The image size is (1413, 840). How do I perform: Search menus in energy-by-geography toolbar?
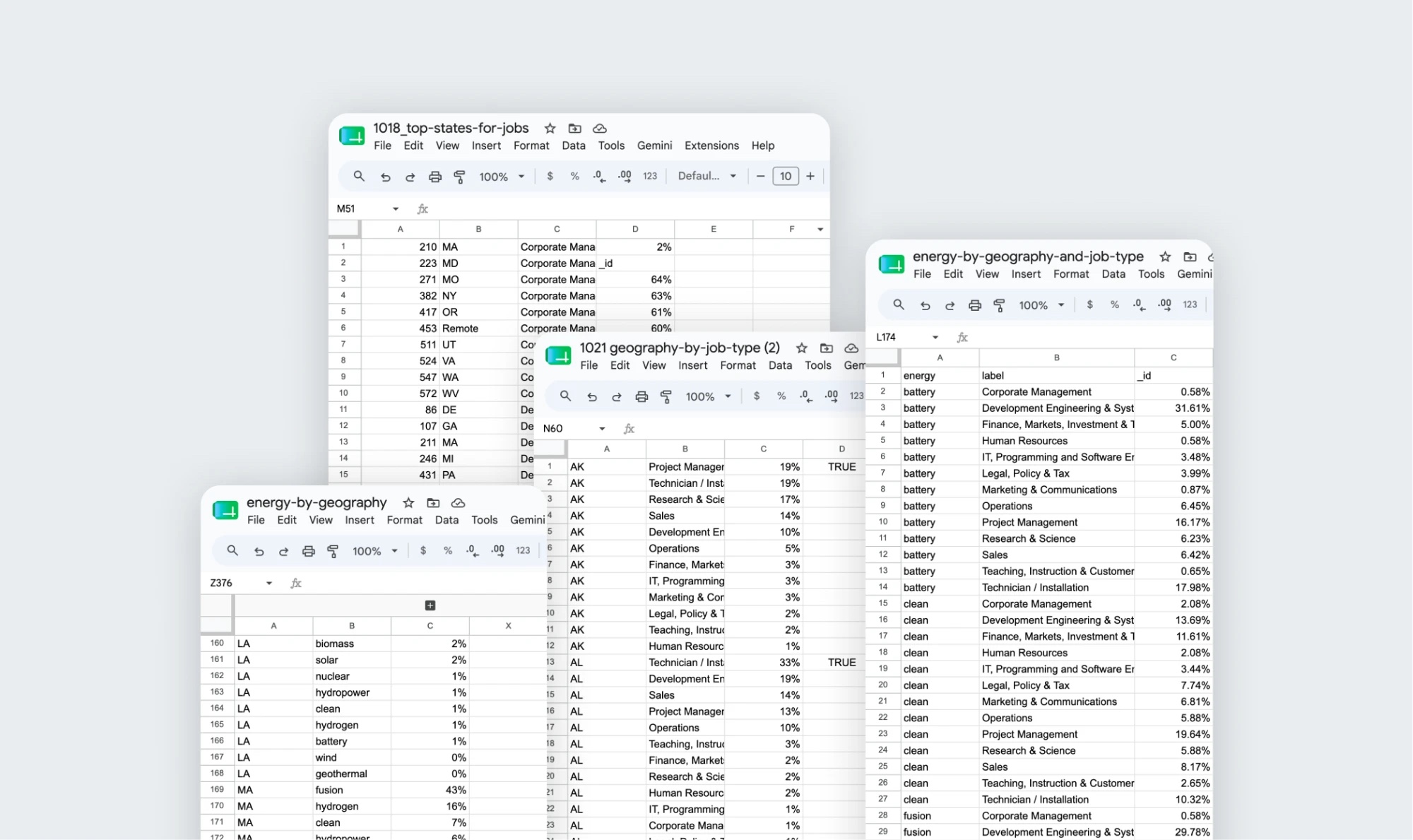tap(232, 550)
